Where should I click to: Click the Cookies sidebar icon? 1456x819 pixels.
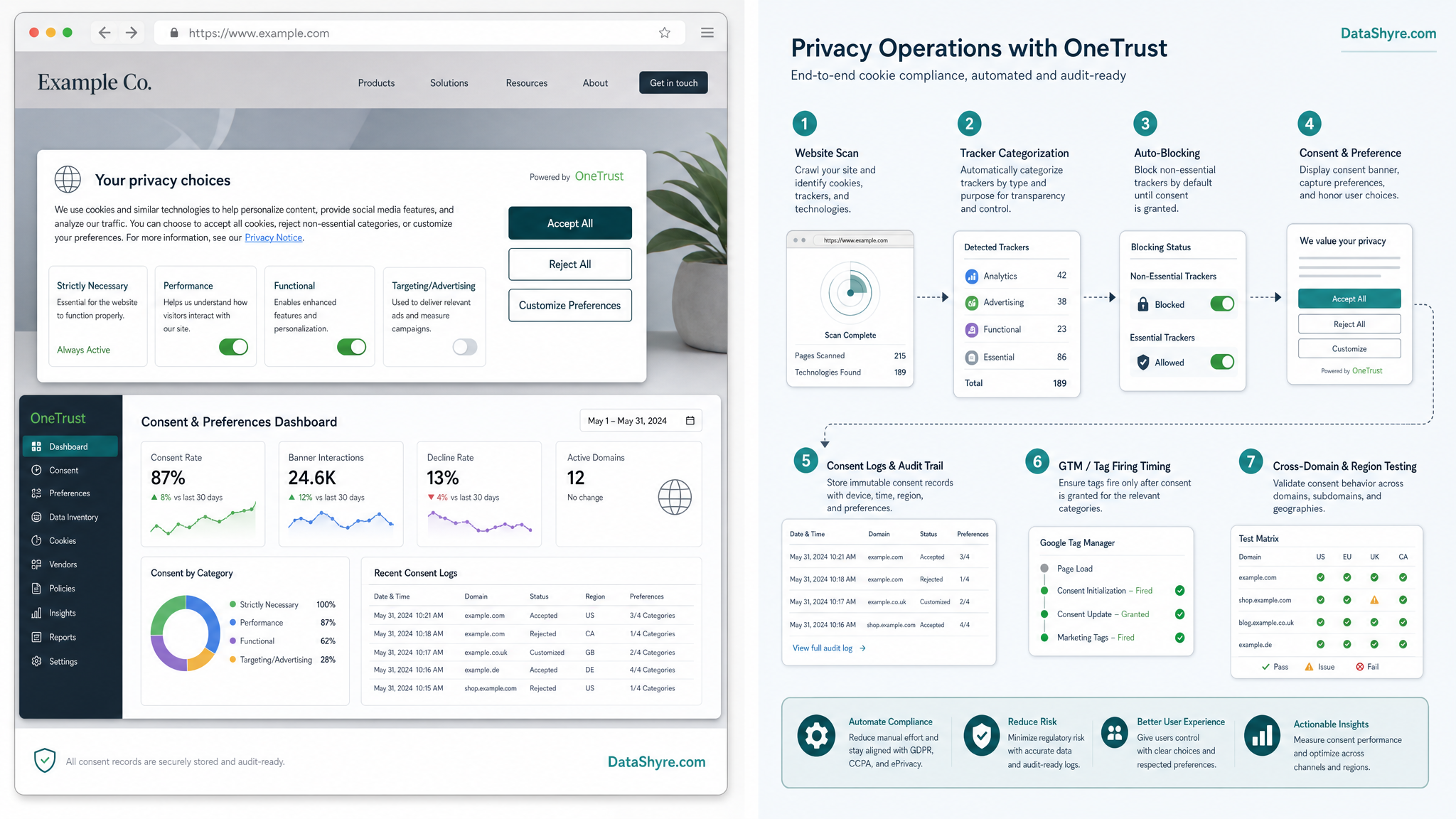tap(36, 540)
